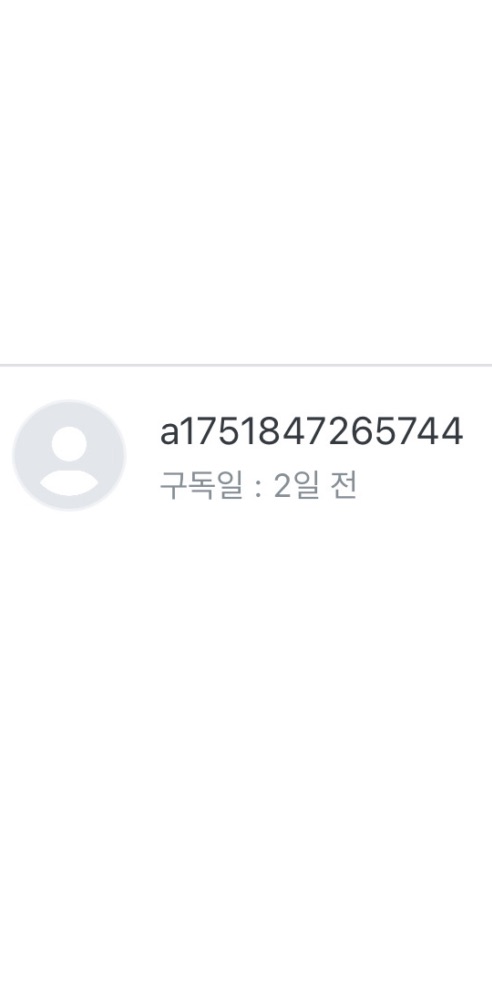Tap the gray person silhouette icon
This screenshot has width=492, height=984.
[x=69, y=460]
